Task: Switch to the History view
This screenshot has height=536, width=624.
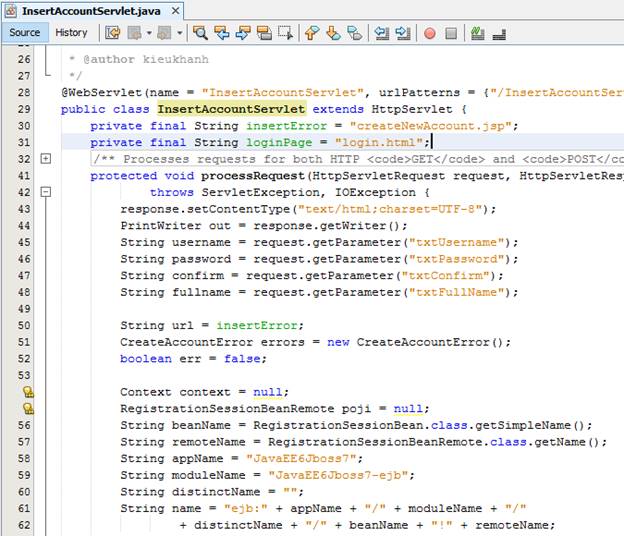Action: [x=71, y=33]
